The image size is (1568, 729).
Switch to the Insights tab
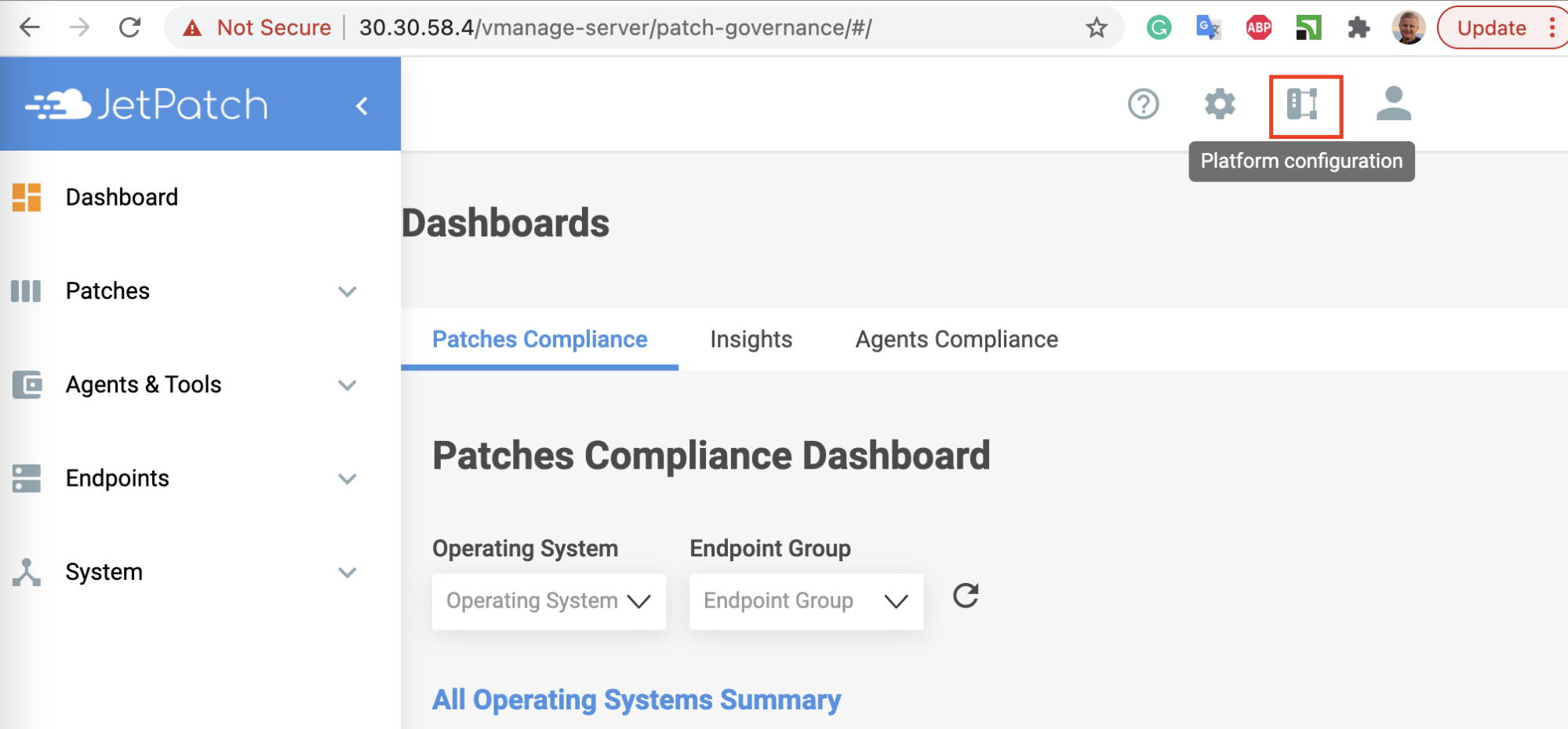pyautogui.click(x=751, y=340)
